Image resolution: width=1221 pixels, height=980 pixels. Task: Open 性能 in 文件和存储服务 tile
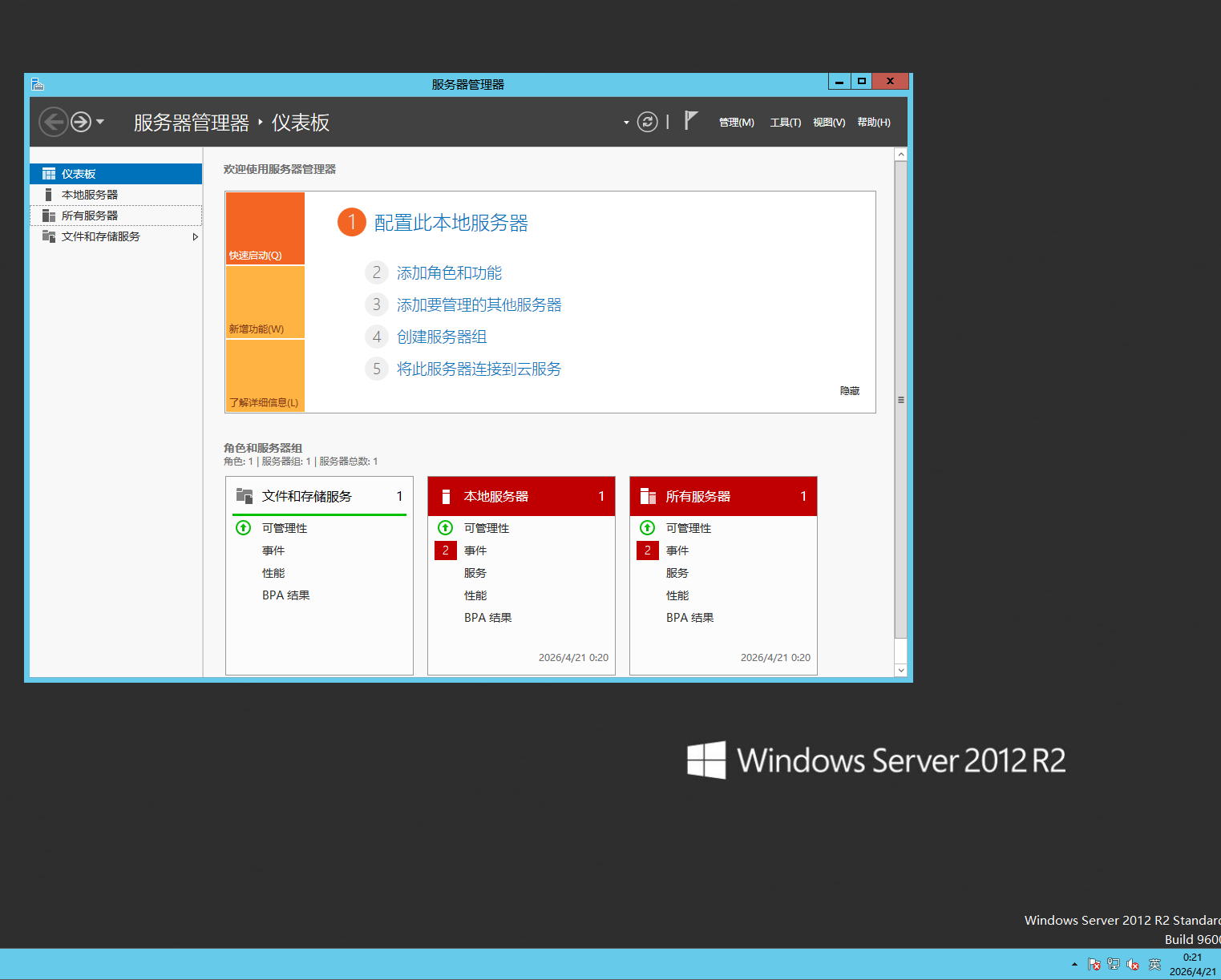point(273,573)
